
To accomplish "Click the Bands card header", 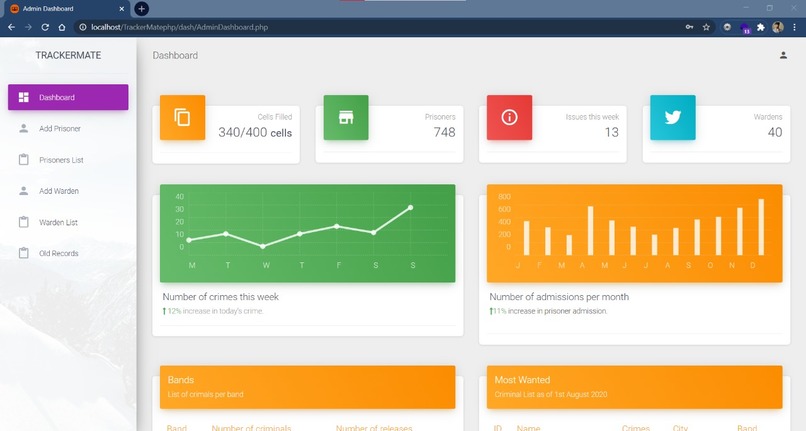I will (x=307, y=387).
